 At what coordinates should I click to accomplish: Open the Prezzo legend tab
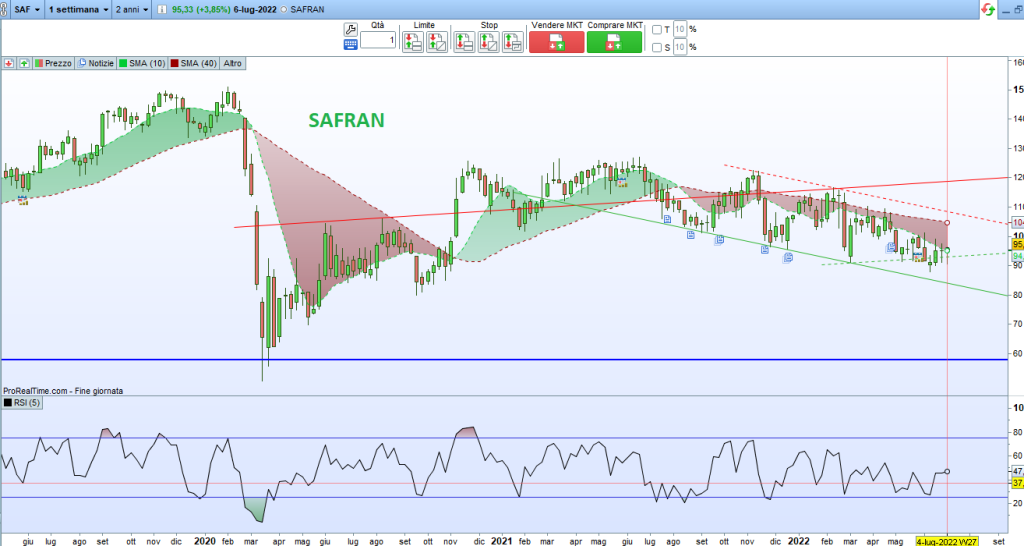click(53, 63)
